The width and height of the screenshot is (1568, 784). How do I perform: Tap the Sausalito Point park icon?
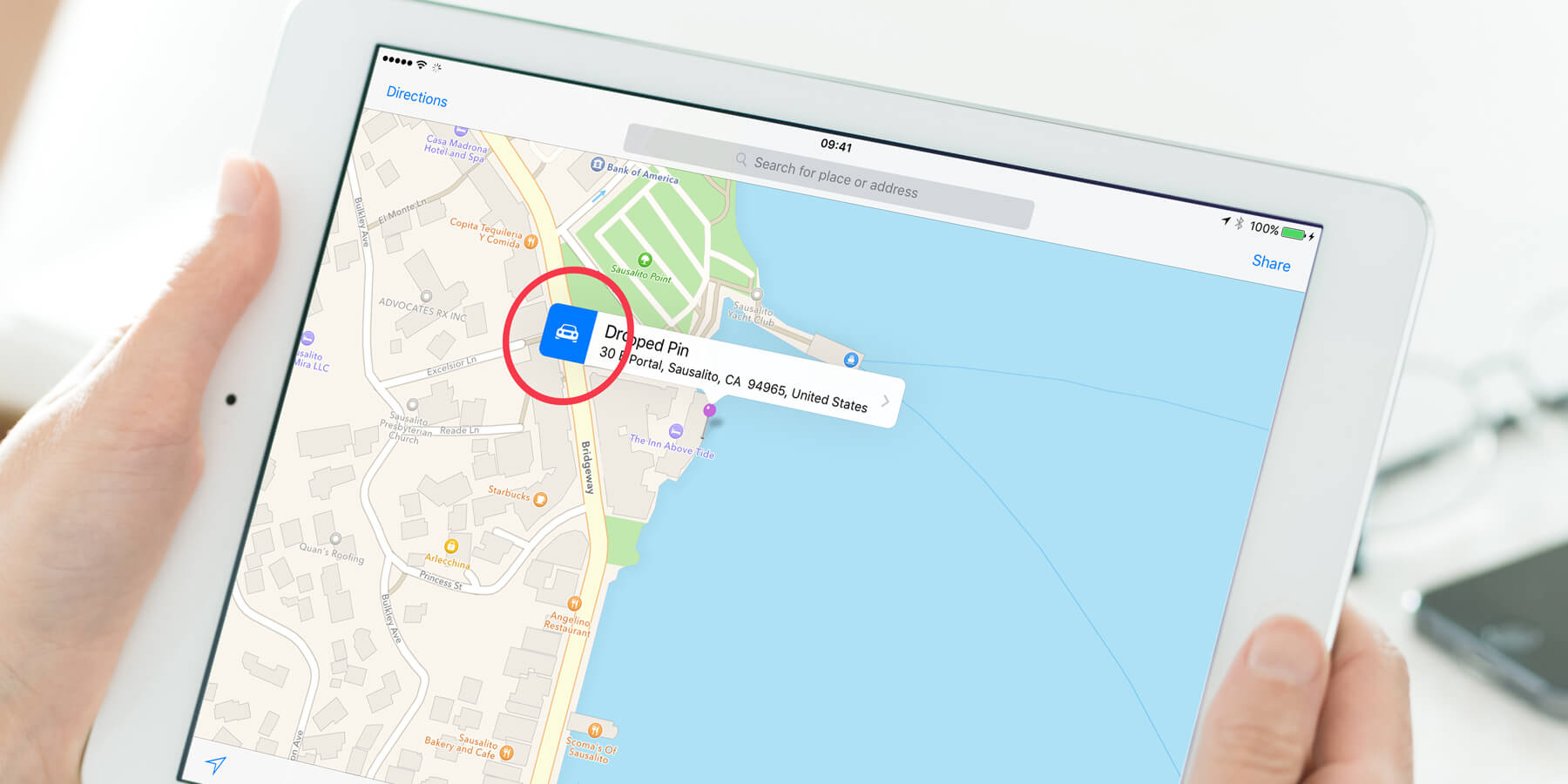(645, 260)
